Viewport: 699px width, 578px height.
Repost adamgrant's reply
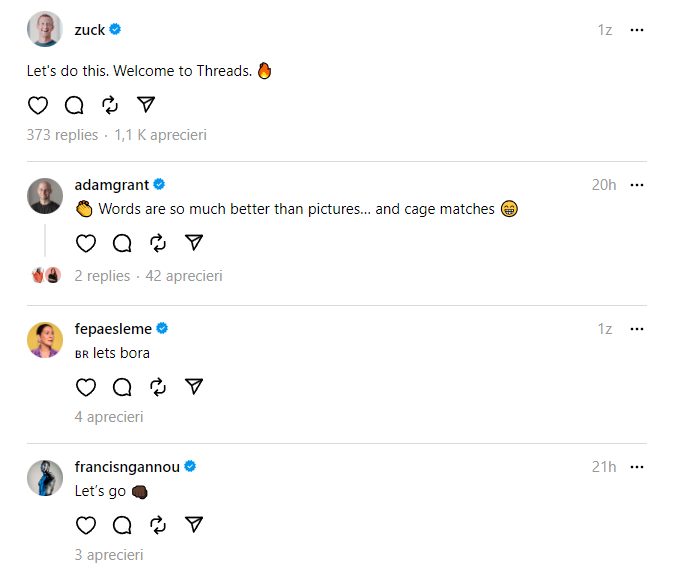click(158, 243)
